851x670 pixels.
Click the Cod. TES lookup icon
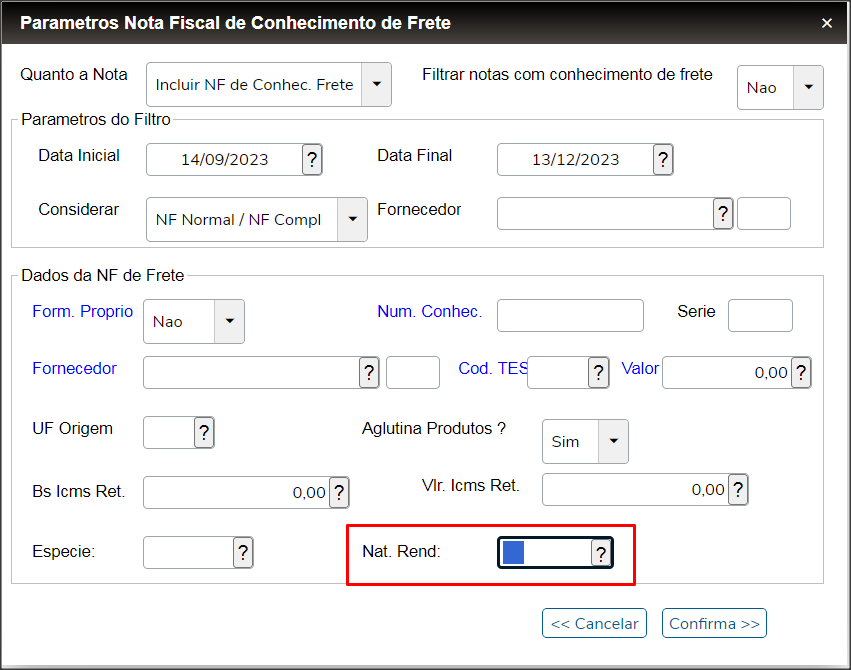pyautogui.click(x=599, y=373)
